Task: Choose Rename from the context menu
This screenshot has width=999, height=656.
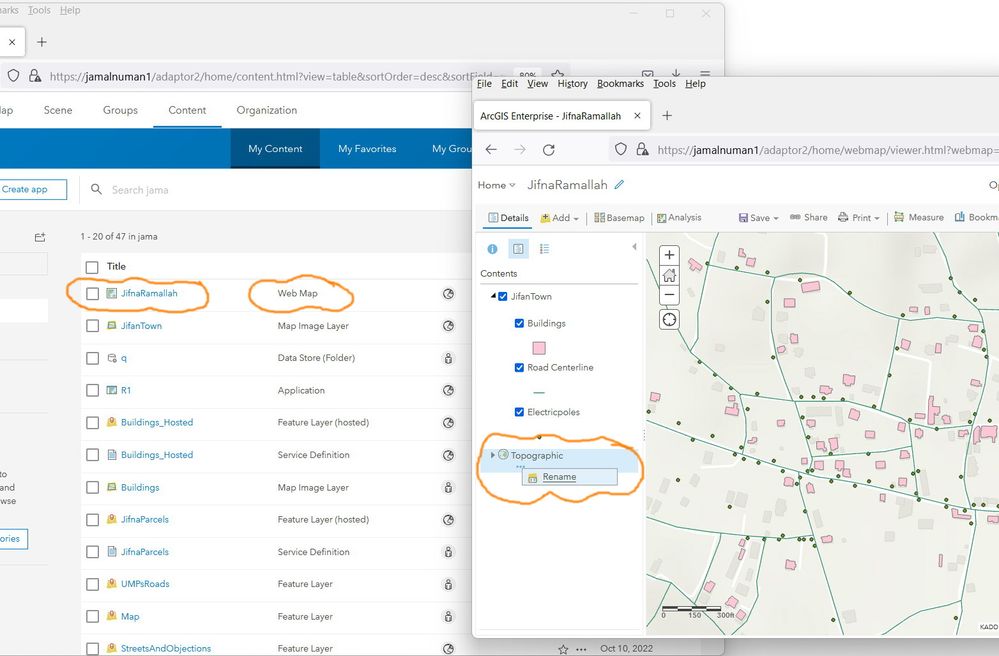Action: click(559, 477)
